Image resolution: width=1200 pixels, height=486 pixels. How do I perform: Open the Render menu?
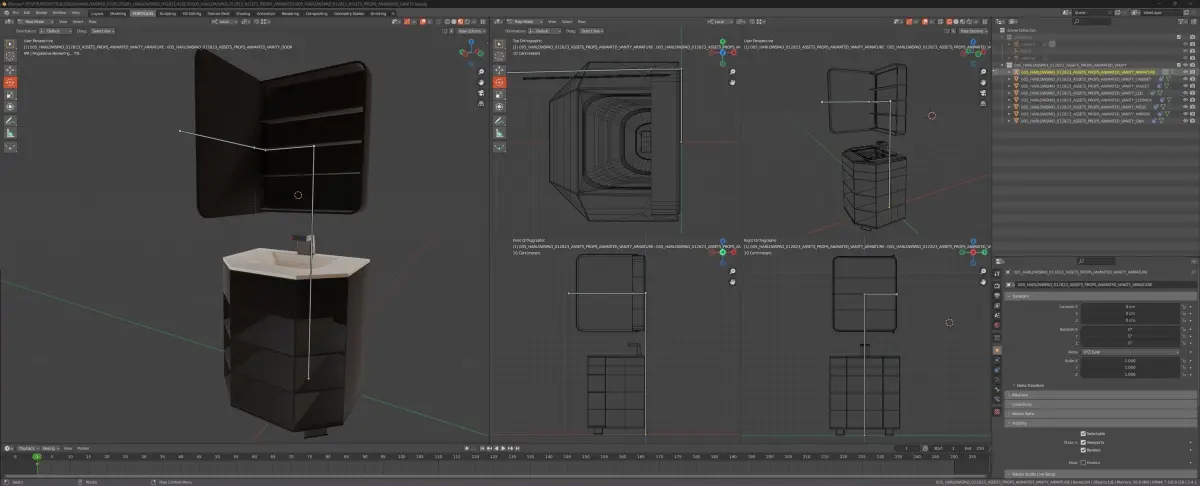point(41,13)
